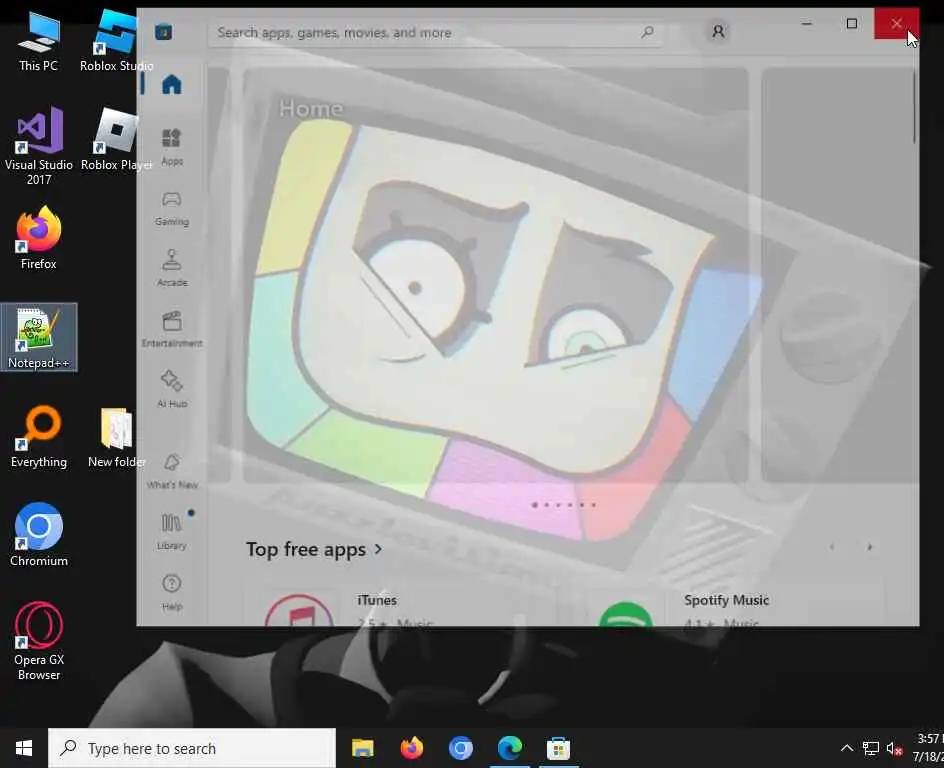Click the Microsoft Store logo in title bar
944x768 pixels.
pyautogui.click(x=164, y=32)
